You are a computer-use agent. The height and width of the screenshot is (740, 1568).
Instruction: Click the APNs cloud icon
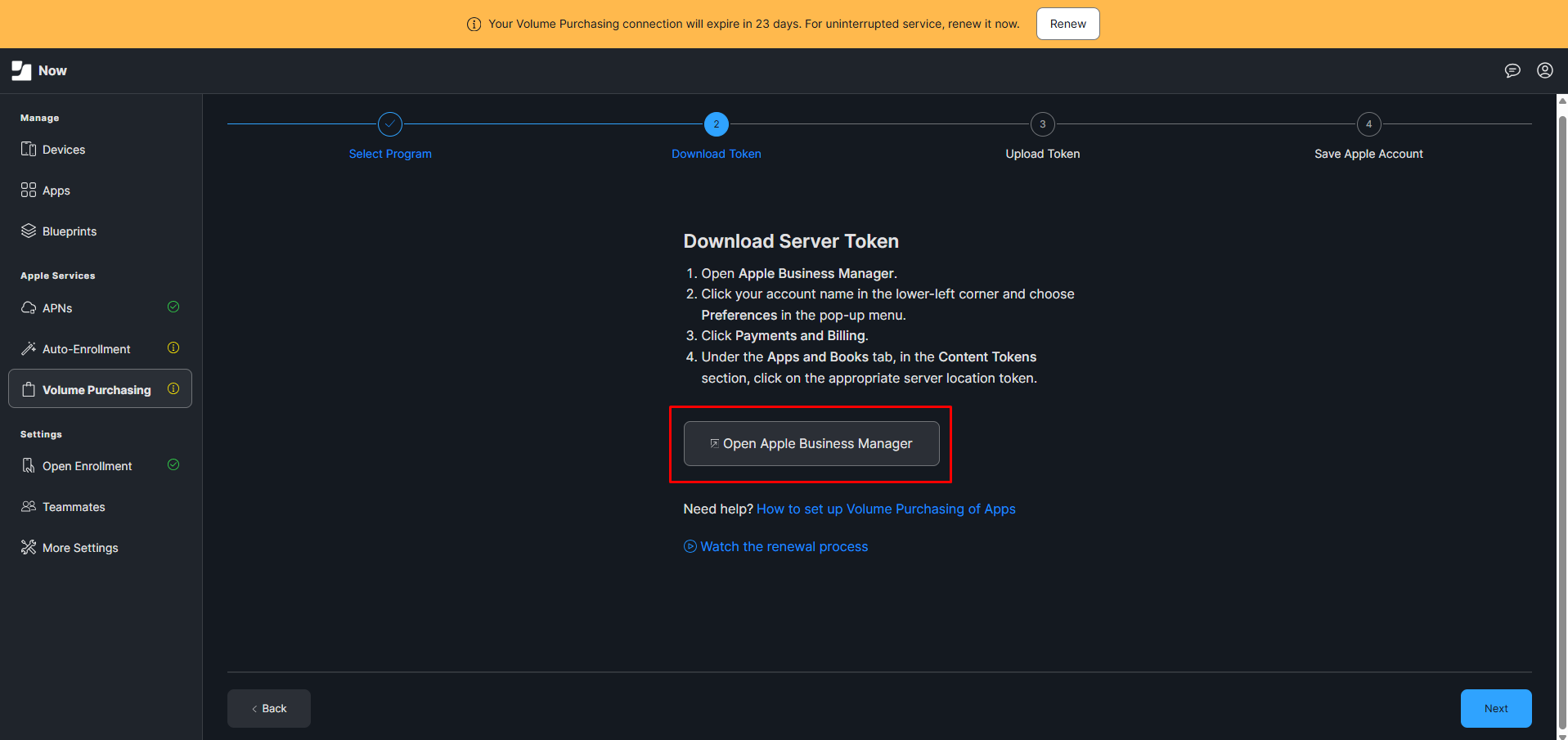pos(29,307)
